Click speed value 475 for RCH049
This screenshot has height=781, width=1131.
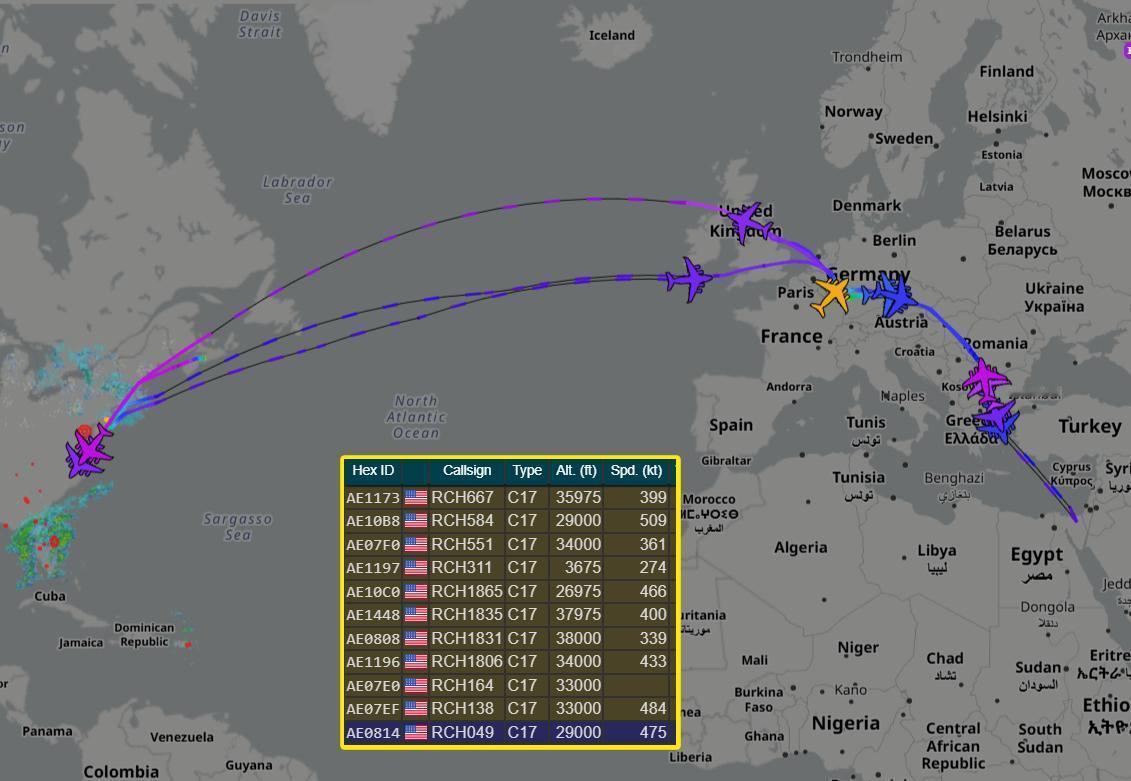(x=653, y=732)
